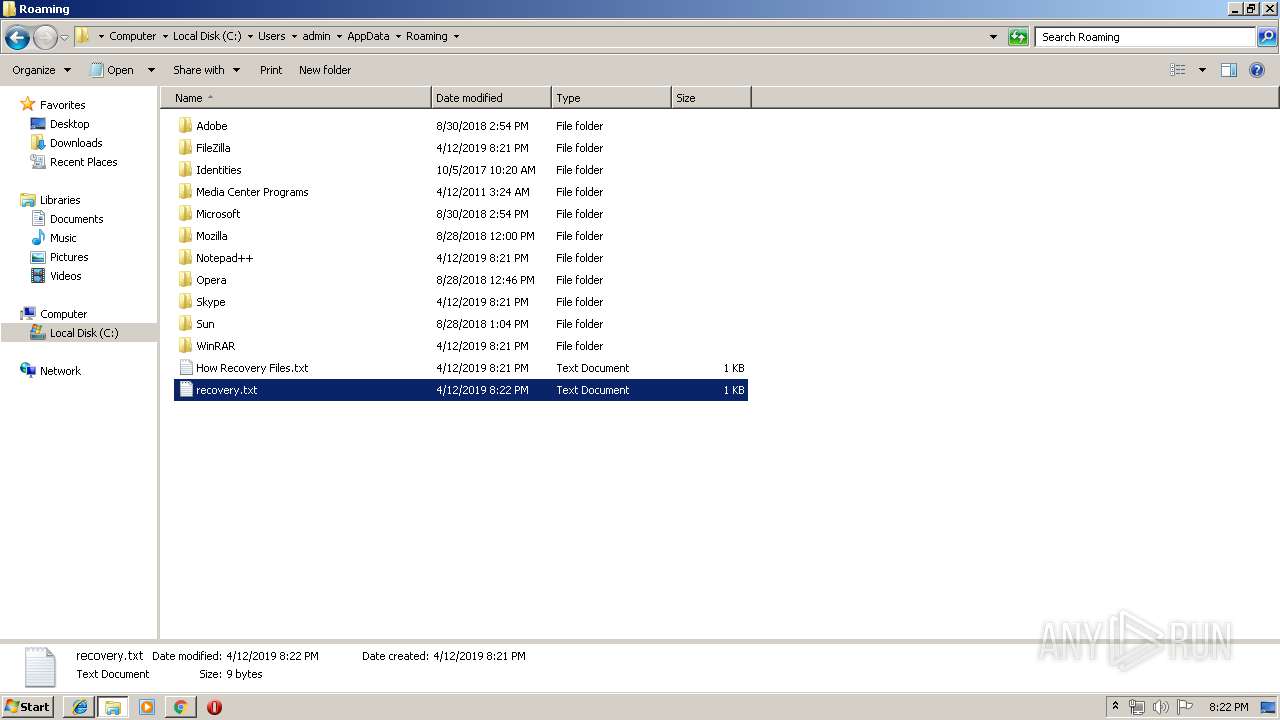Click the Local Disk (C:) breadcrumb
This screenshot has height=720, width=1280.
coord(207,36)
